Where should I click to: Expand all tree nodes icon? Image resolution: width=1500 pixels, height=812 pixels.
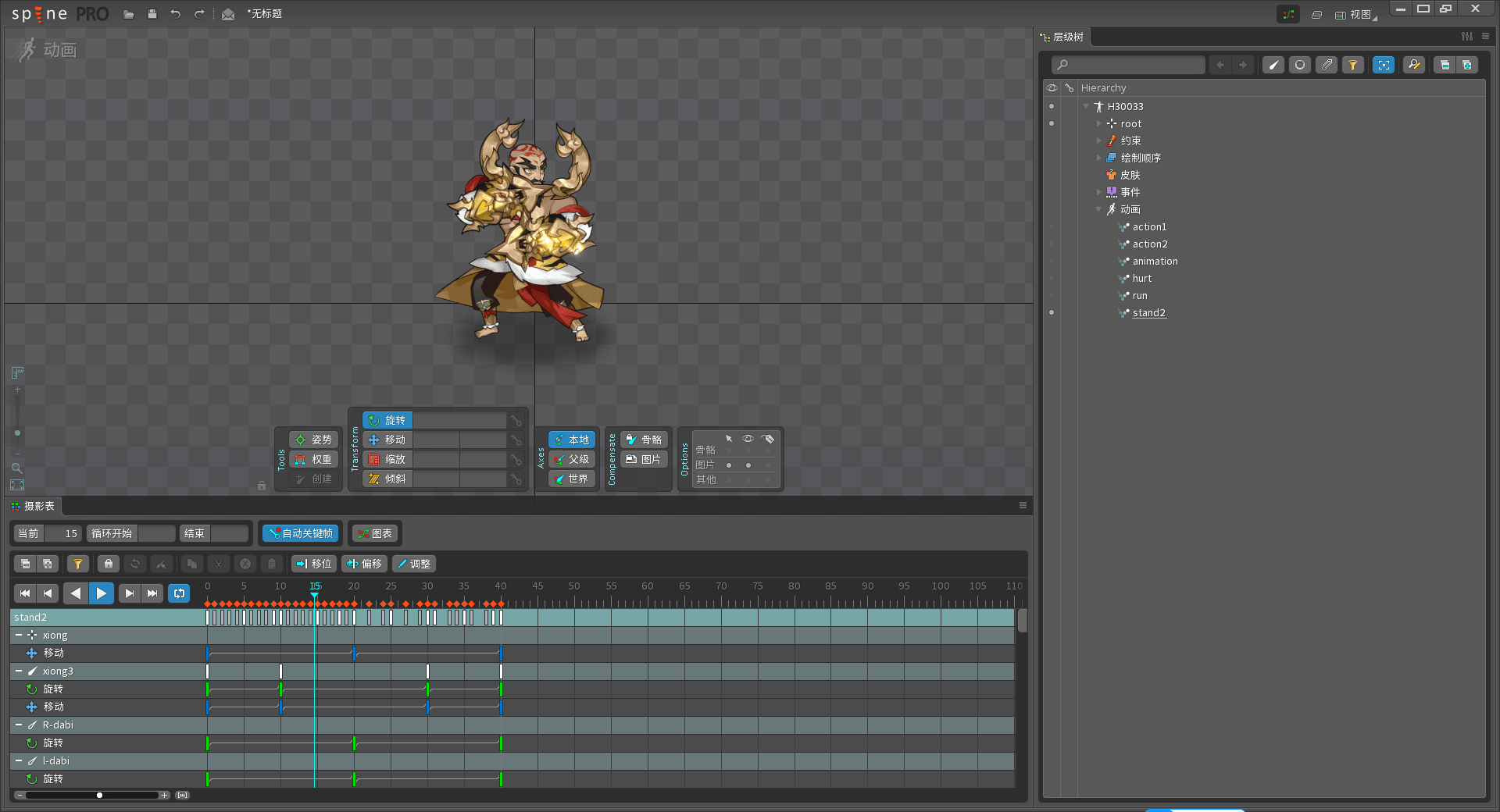pyautogui.click(x=1466, y=65)
